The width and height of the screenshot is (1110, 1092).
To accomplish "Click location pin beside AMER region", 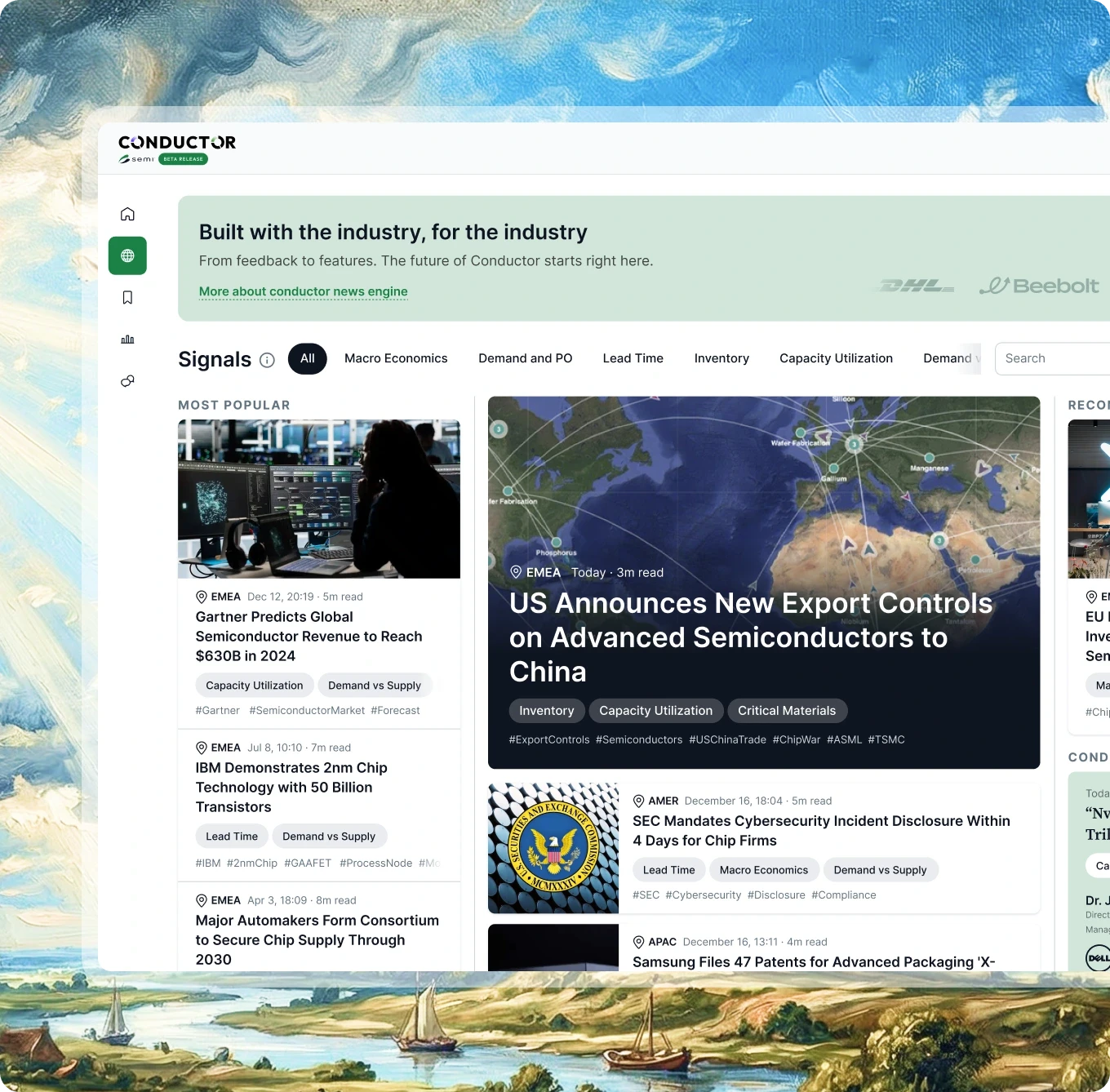I will coord(639,801).
